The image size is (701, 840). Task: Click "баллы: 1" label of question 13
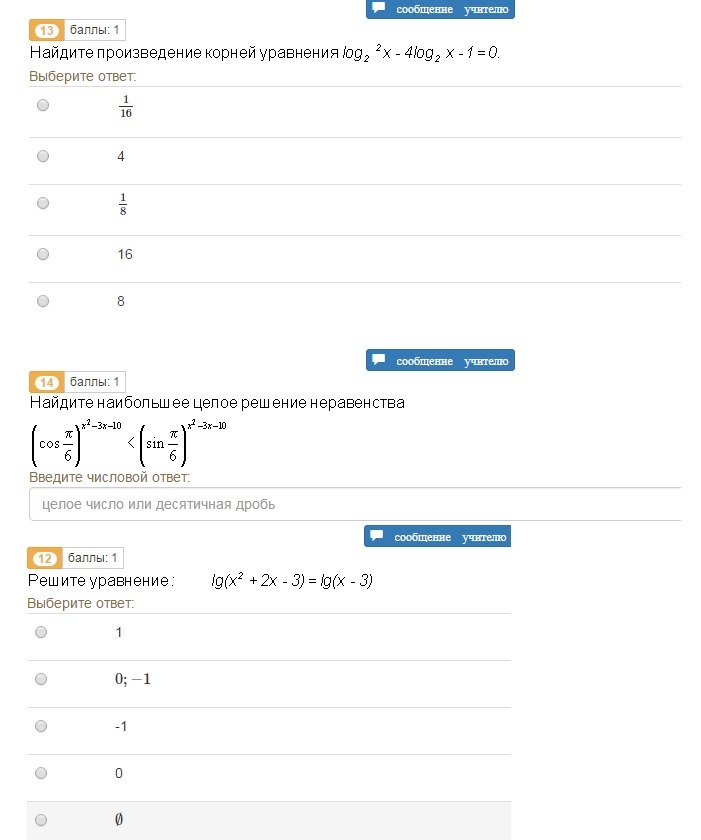tap(95, 31)
